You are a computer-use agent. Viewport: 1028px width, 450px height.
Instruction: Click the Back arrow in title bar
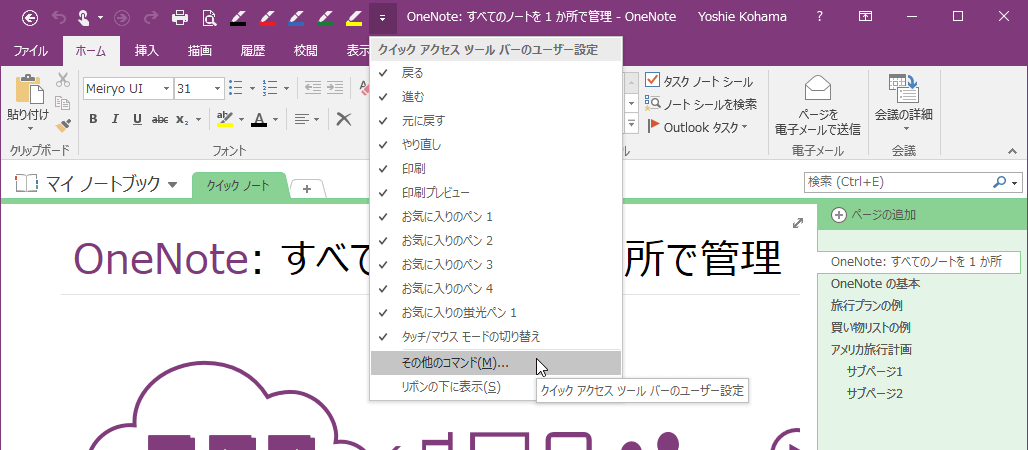pos(30,17)
